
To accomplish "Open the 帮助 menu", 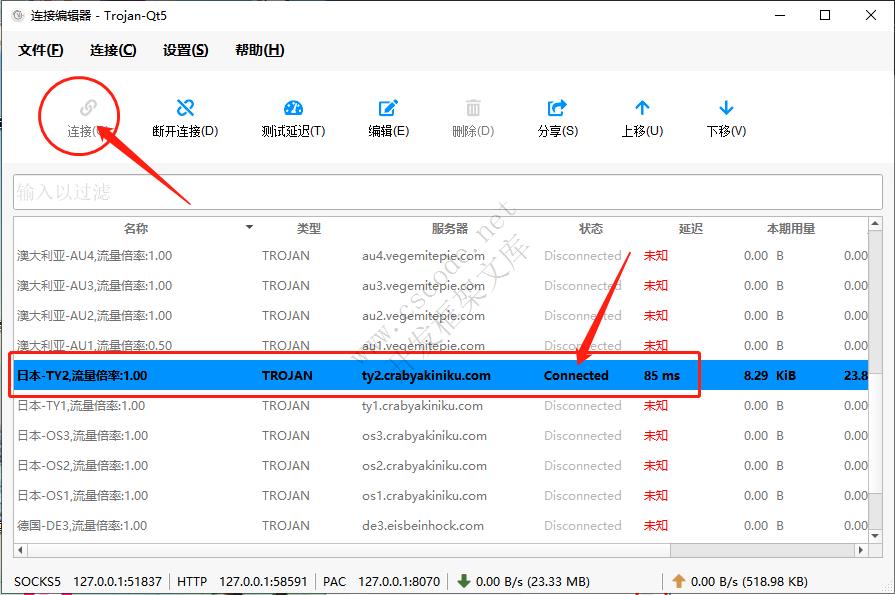I will point(258,49).
